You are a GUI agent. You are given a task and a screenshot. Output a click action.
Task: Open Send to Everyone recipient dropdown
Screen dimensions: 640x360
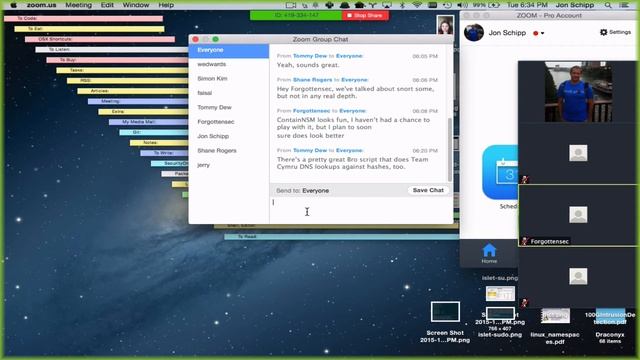pos(316,191)
